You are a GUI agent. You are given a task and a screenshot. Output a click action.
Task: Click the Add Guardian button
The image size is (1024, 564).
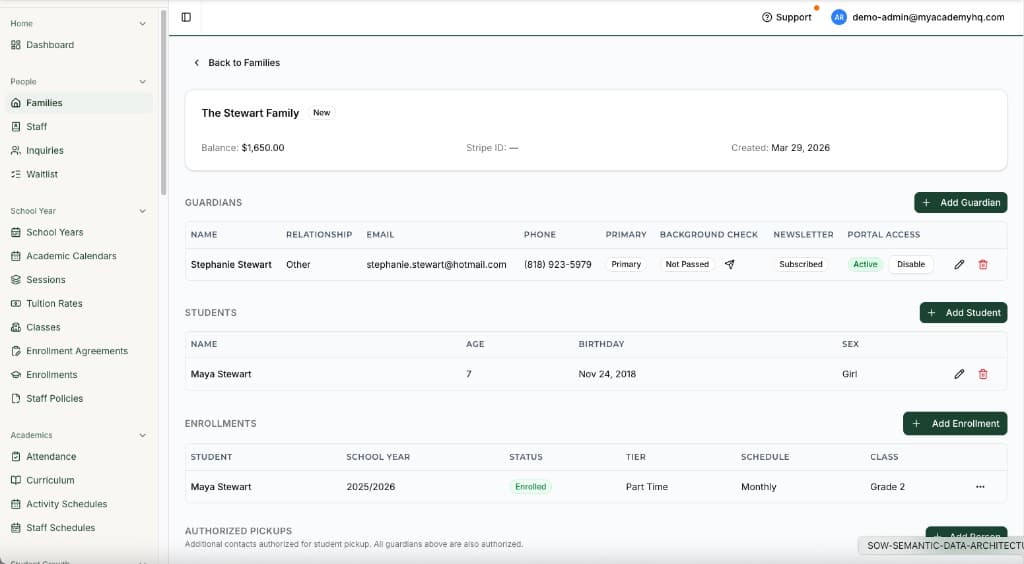coord(960,202)
